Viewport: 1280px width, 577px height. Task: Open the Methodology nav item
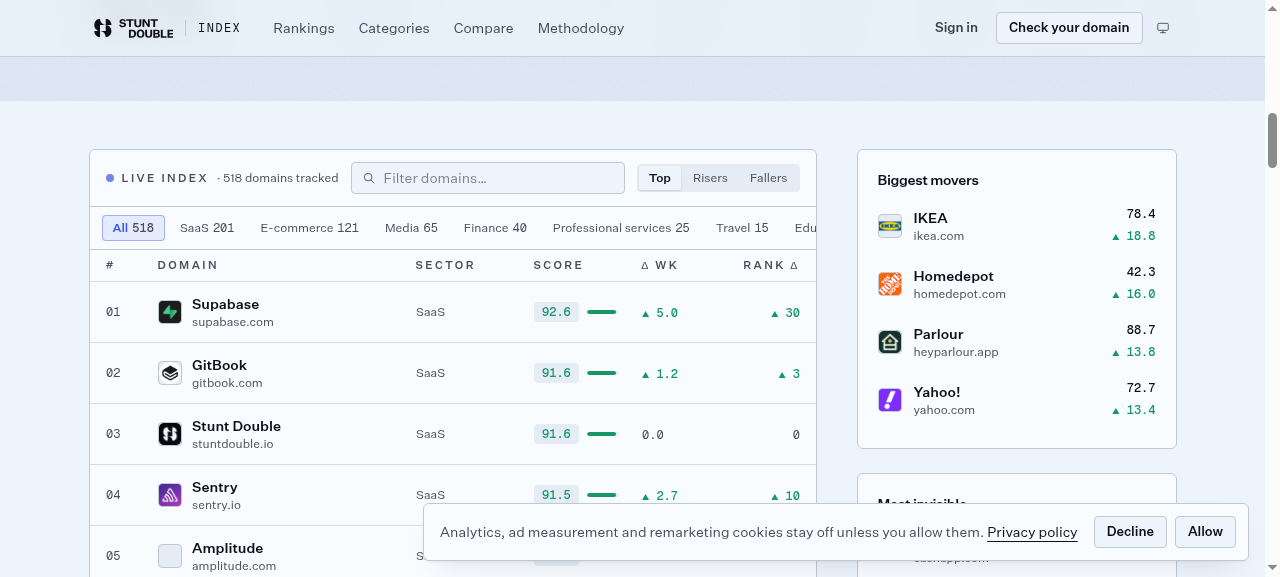coord(581,28)
